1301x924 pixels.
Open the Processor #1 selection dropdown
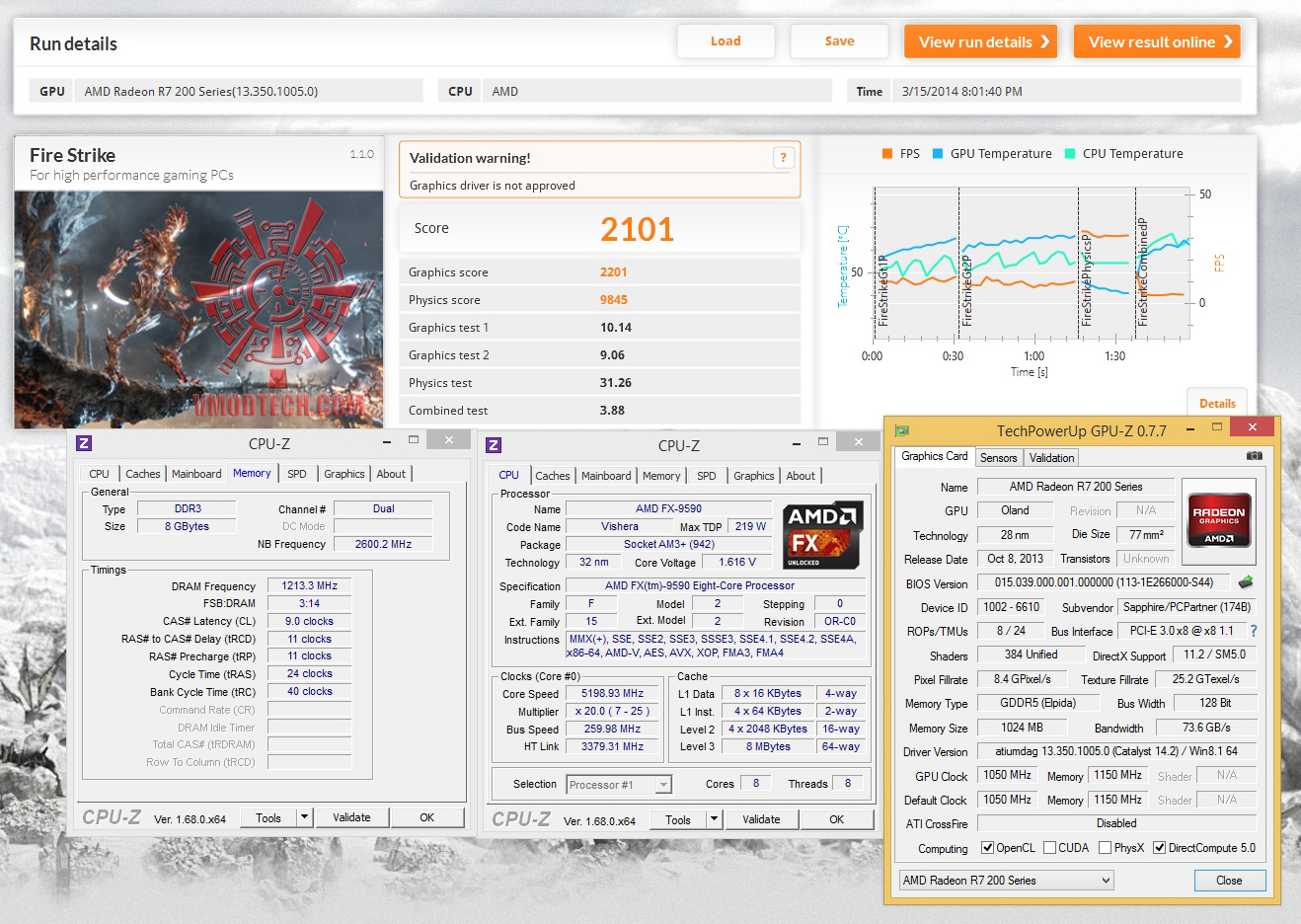tap(663, 785)
